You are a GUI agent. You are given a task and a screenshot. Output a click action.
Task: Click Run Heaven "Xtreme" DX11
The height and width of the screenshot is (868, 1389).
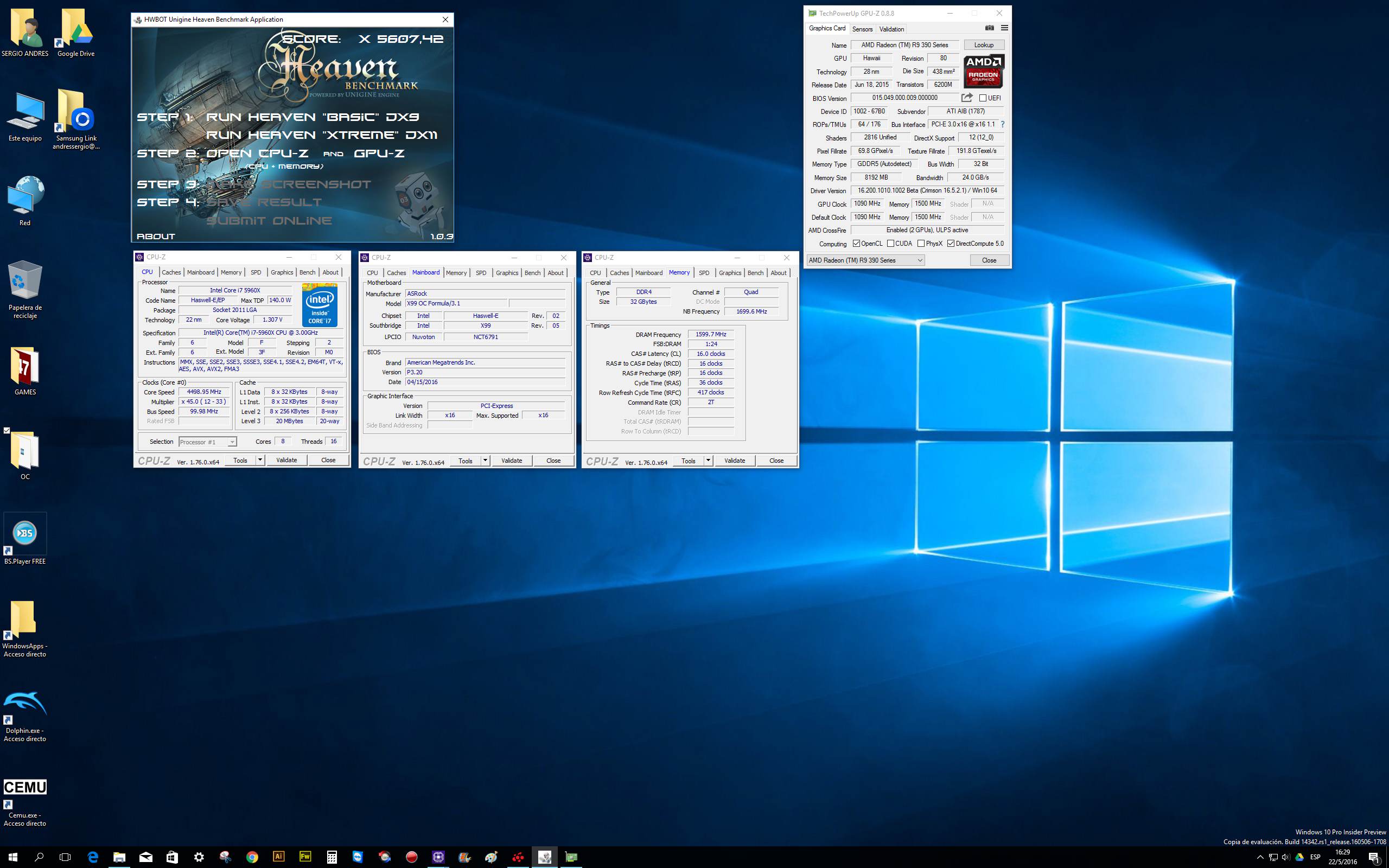point(321,135)
